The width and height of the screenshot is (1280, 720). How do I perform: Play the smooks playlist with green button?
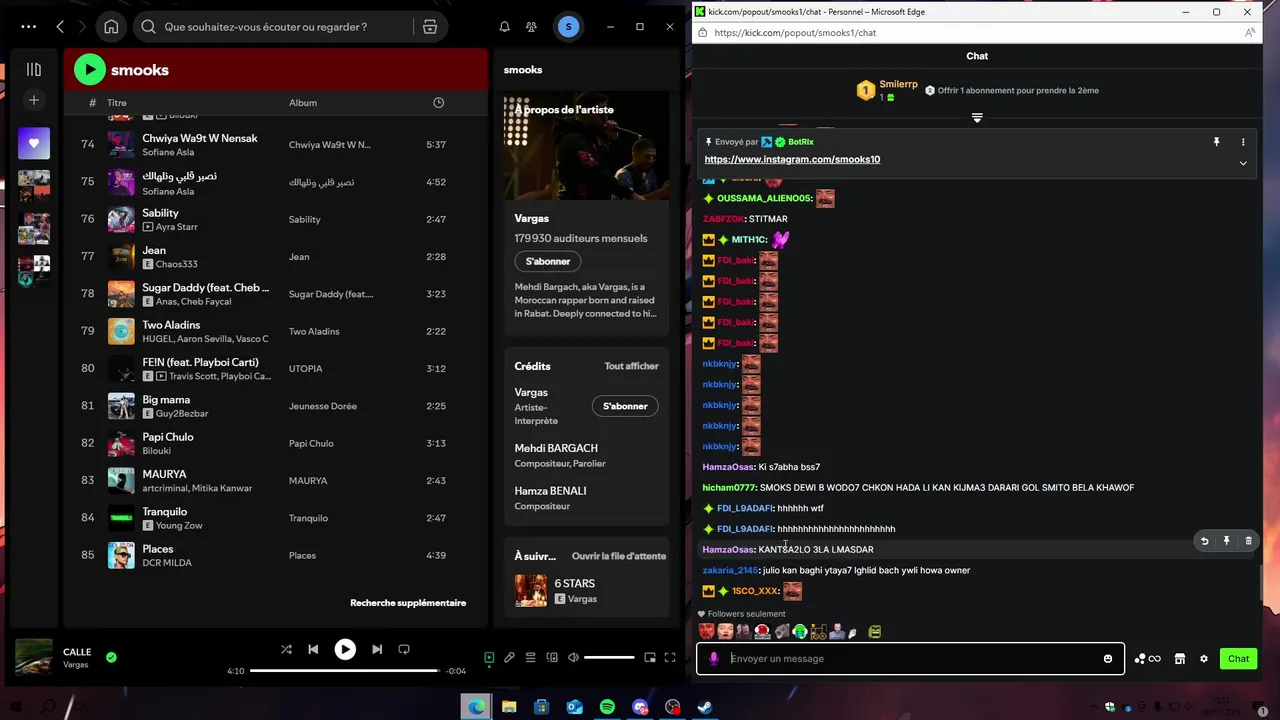[89, 69]
